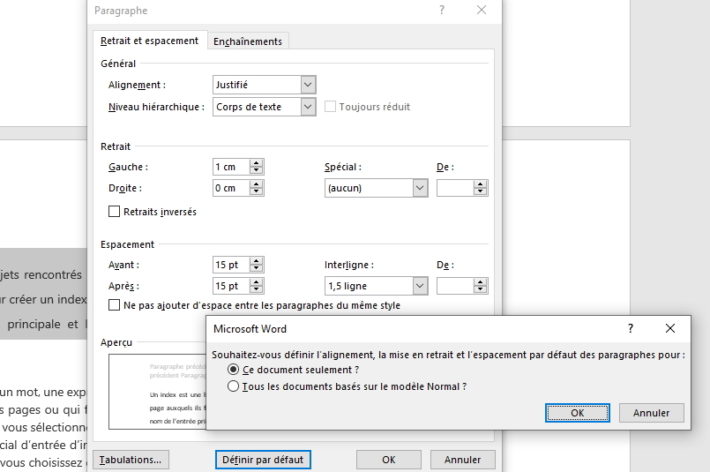The image size is (710, 472).
Task: Select Ce document seulement option
Action: tap(233, 370)
